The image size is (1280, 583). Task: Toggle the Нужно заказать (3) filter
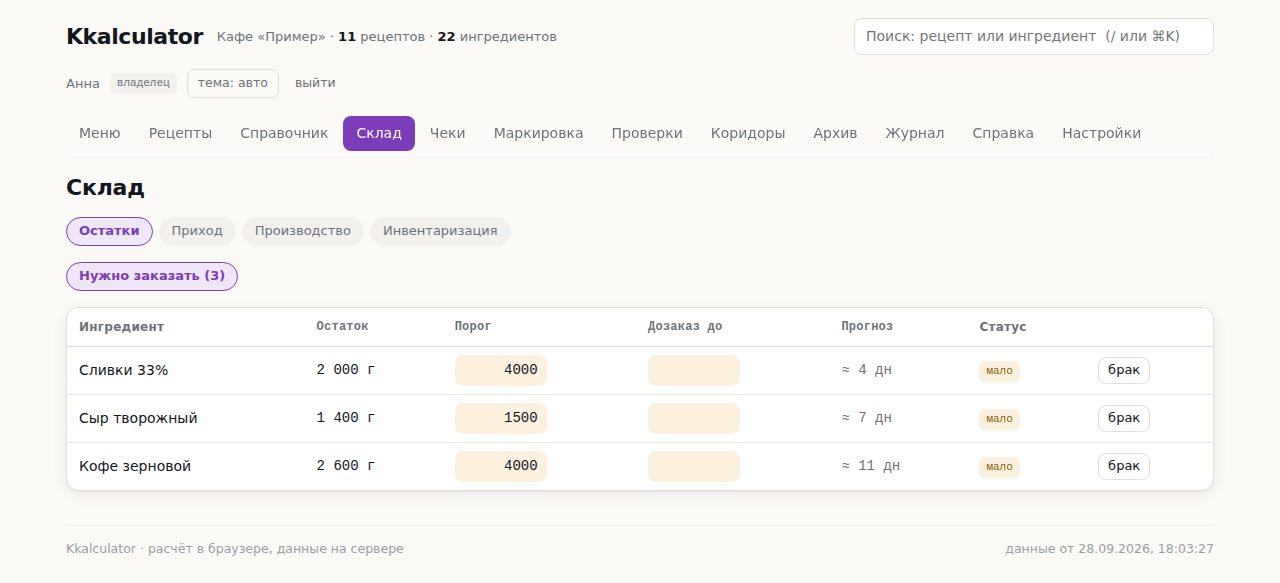(152, 276)
